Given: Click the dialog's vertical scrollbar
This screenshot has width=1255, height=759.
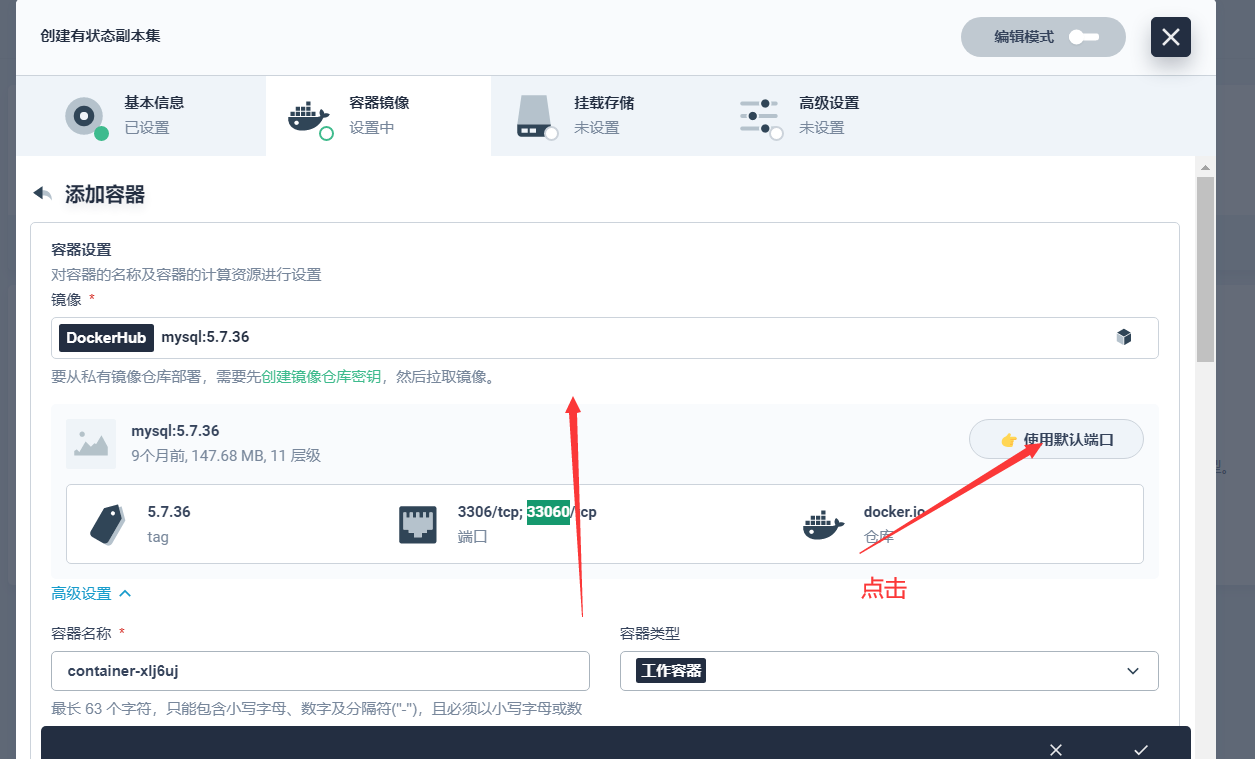Looking at the screenshot, I should coord(1205,270).
